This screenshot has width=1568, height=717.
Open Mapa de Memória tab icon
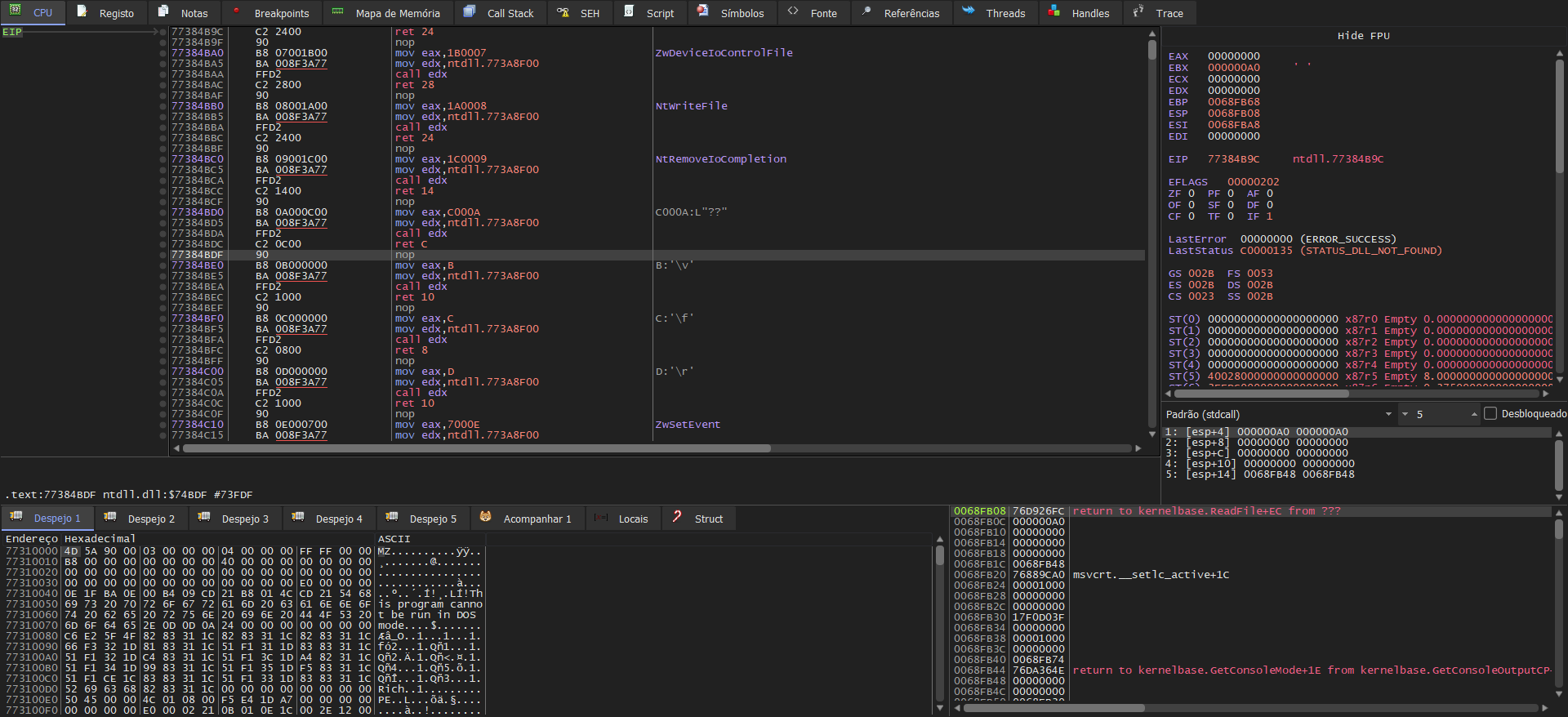(x=338, y=11)
